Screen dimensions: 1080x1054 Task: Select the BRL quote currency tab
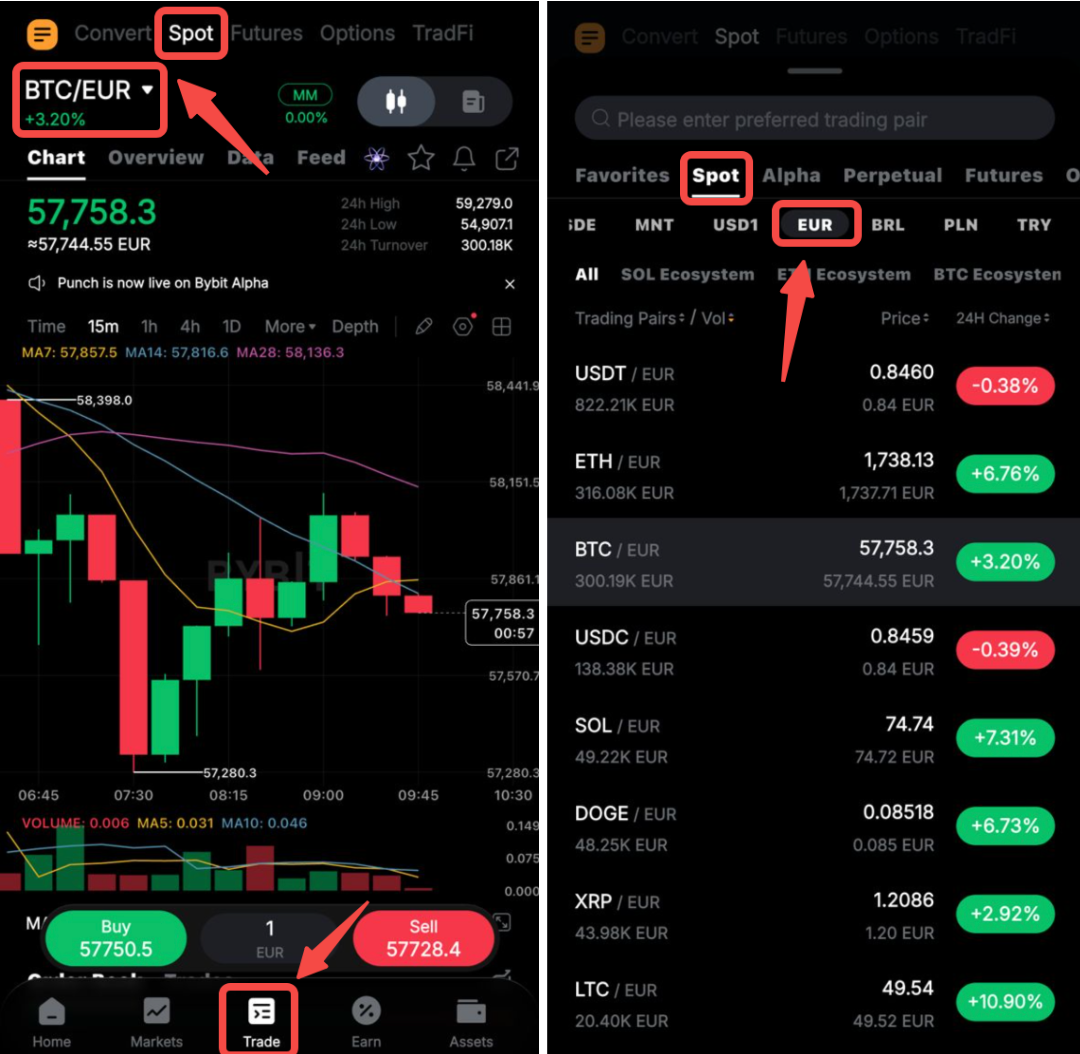pyautogui.click(x=887, y=225)
